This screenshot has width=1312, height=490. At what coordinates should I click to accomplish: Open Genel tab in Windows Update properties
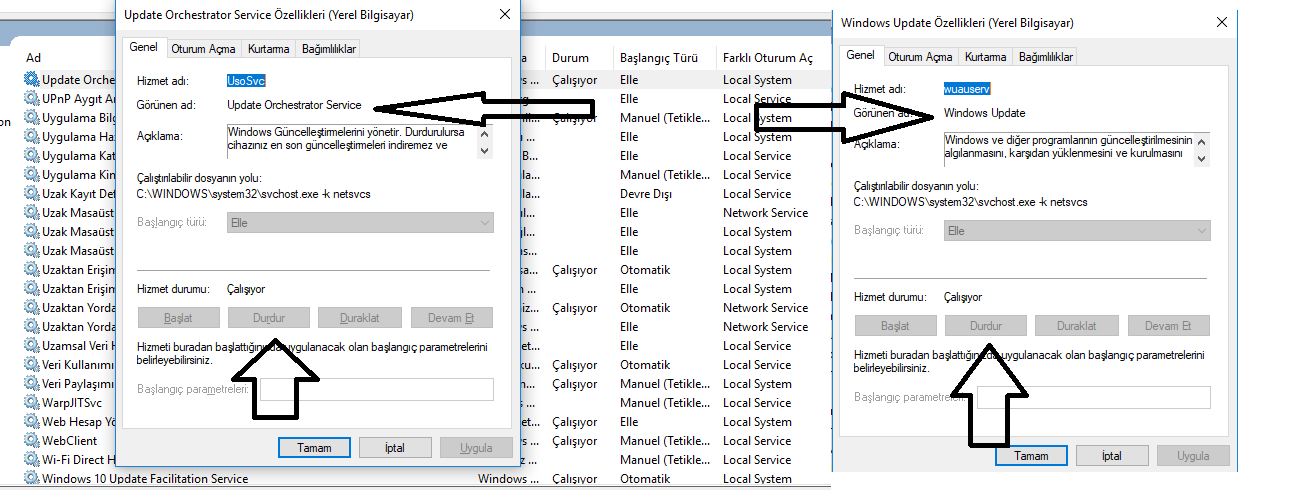pyautogui.click(x=860, y=56)
